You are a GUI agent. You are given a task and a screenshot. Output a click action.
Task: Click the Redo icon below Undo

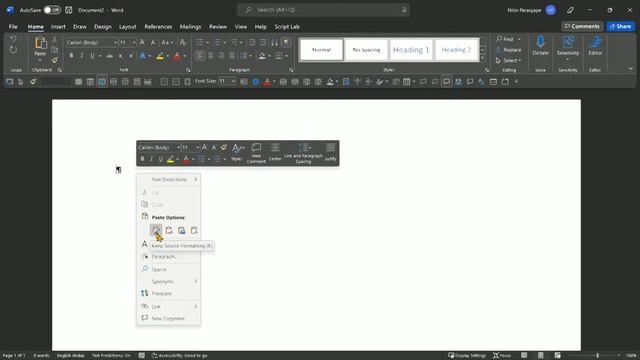(x=13, y=50)
